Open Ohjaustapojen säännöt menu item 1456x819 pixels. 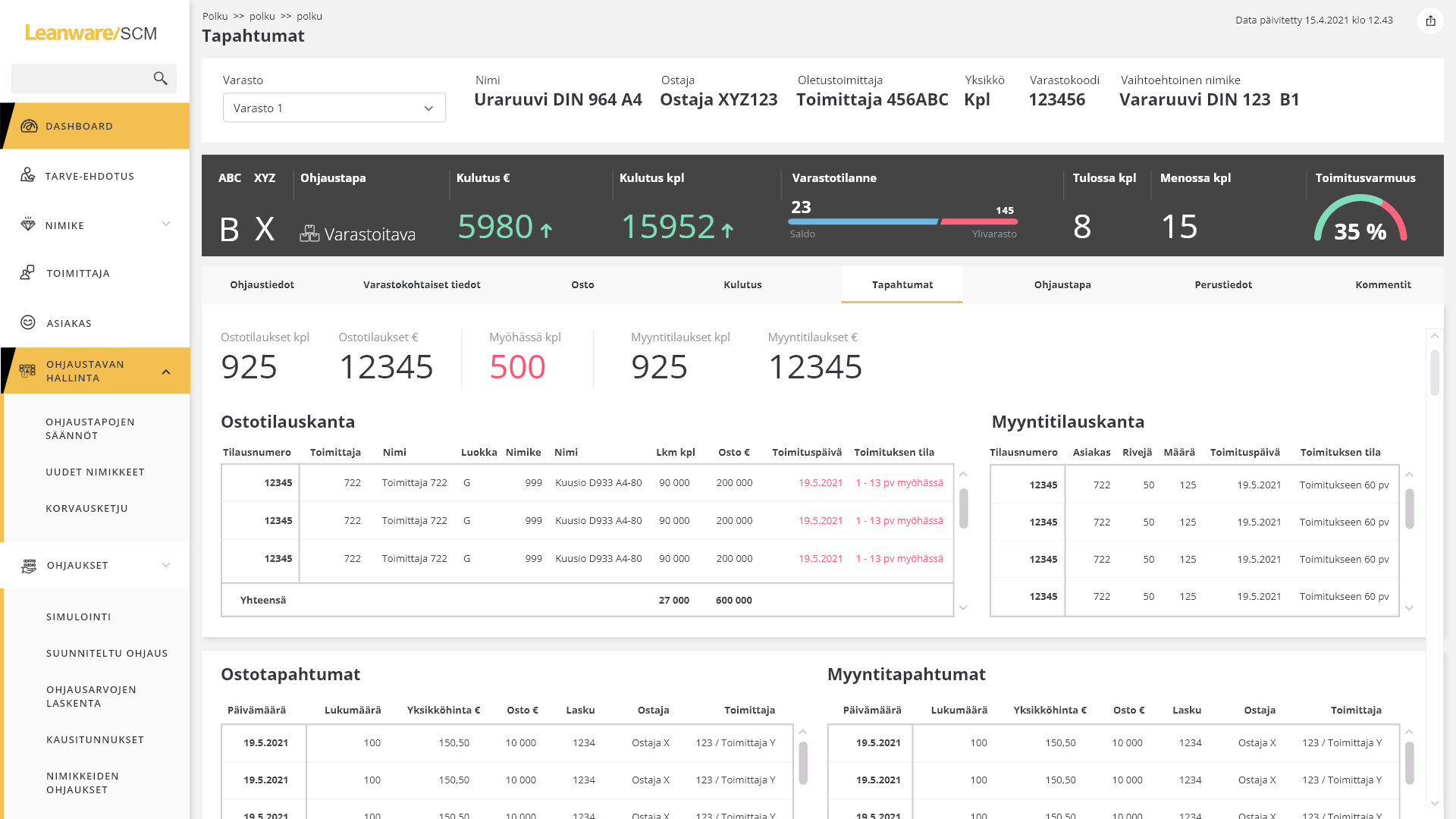click(x=90, y=428)
